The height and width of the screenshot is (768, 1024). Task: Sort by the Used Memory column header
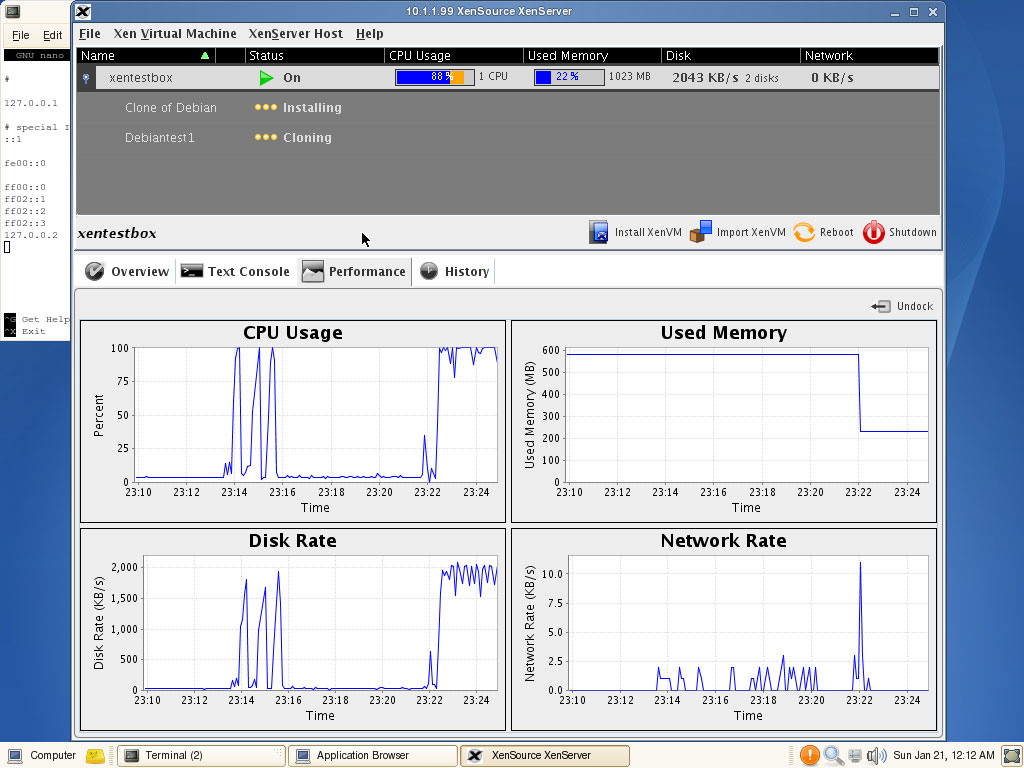pos(592,56)
